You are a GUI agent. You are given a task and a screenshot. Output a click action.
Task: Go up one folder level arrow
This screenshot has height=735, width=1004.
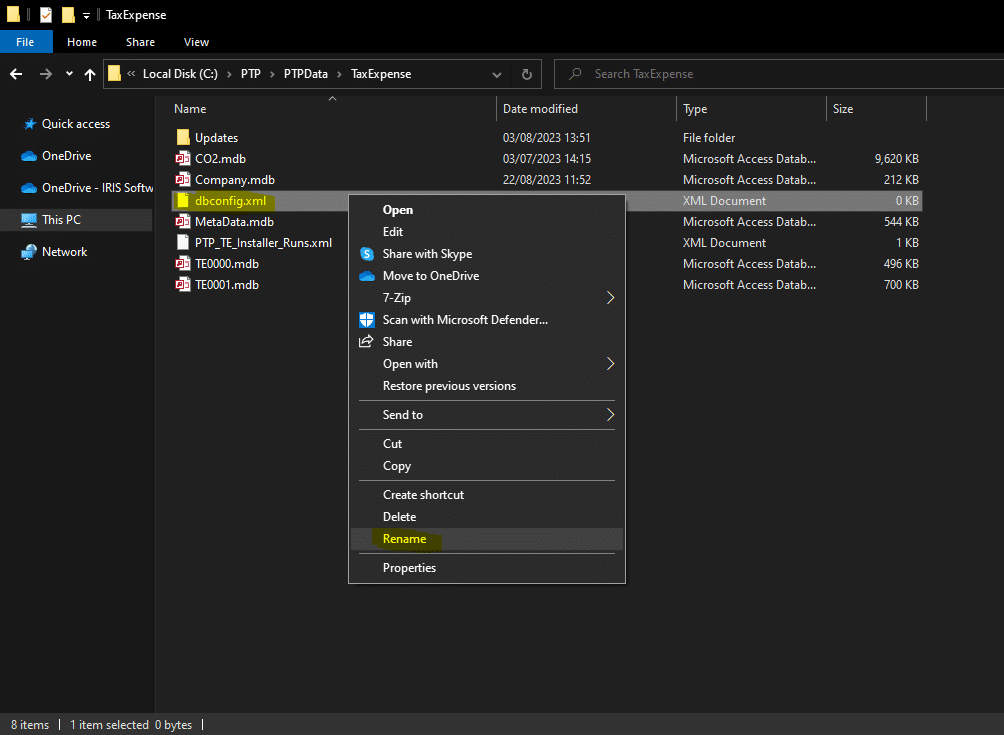(90, 74)
